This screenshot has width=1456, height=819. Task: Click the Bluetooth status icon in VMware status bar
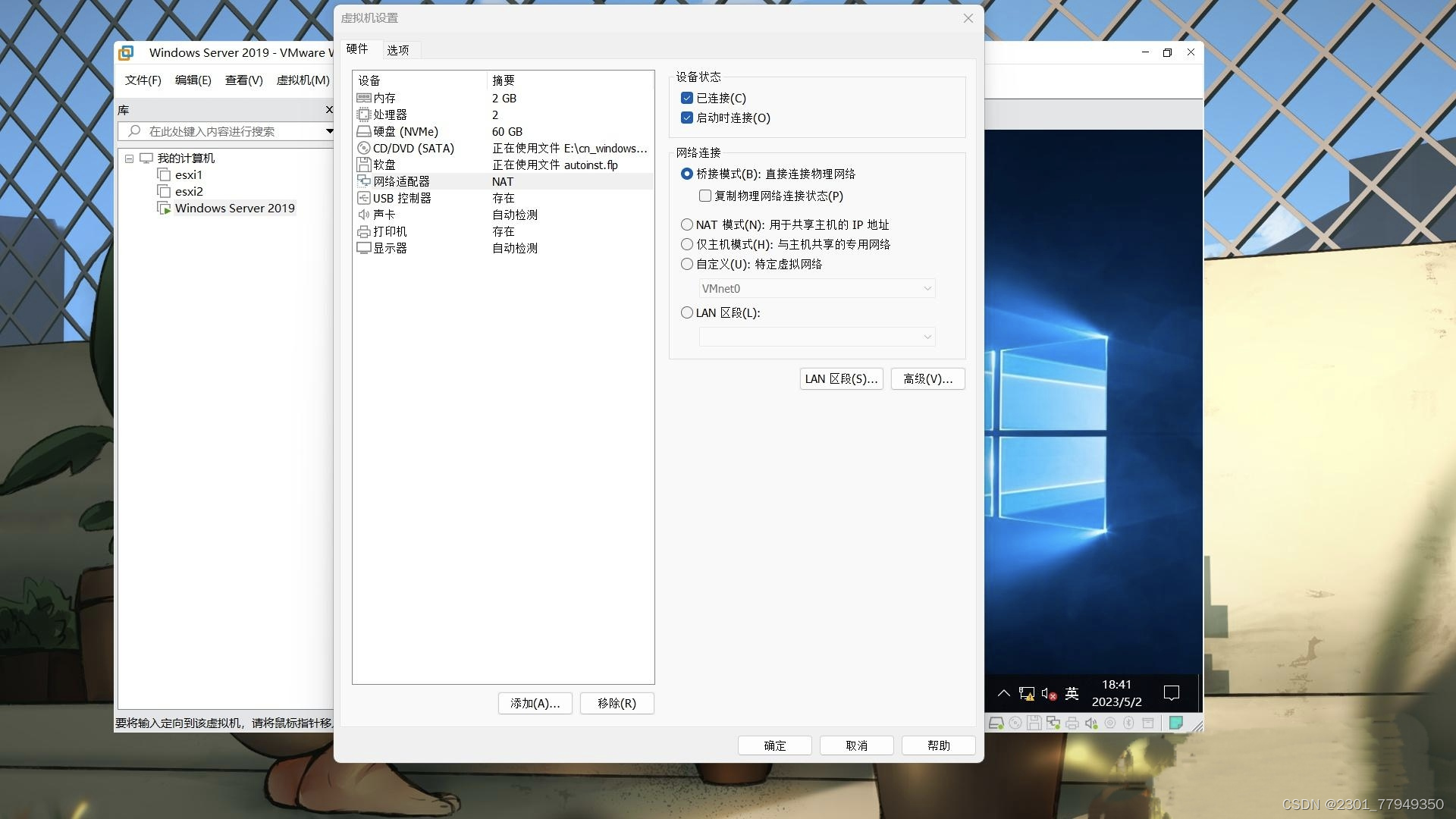click(1128, 723)
